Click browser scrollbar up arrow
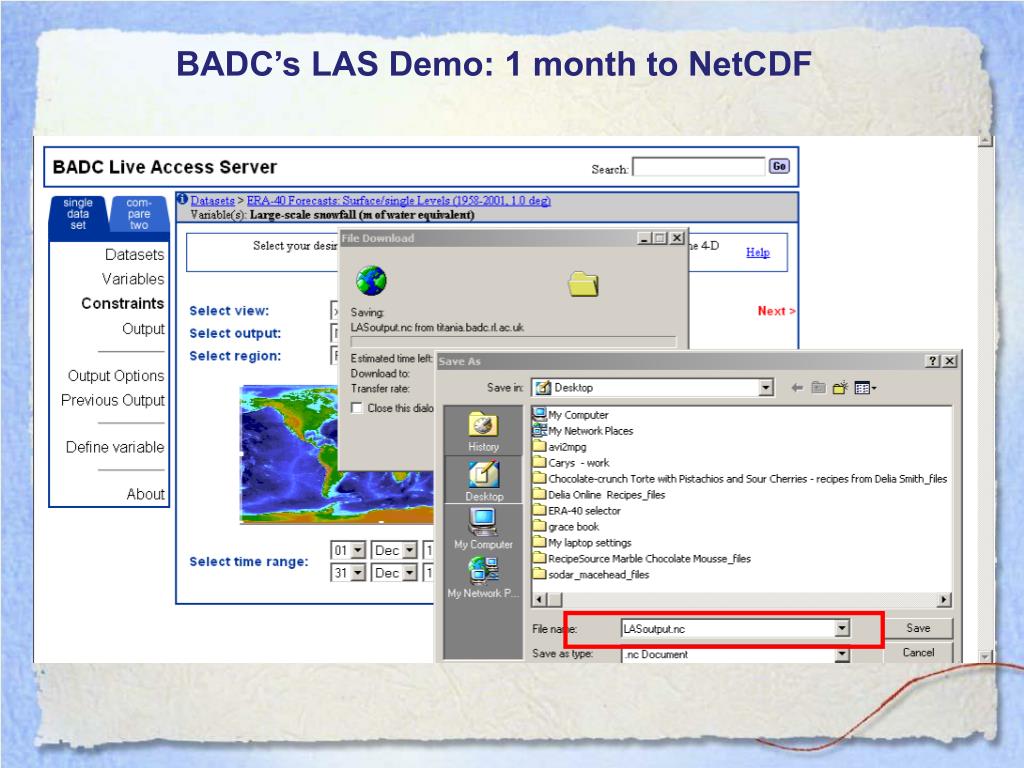 [x=985, y=142]
